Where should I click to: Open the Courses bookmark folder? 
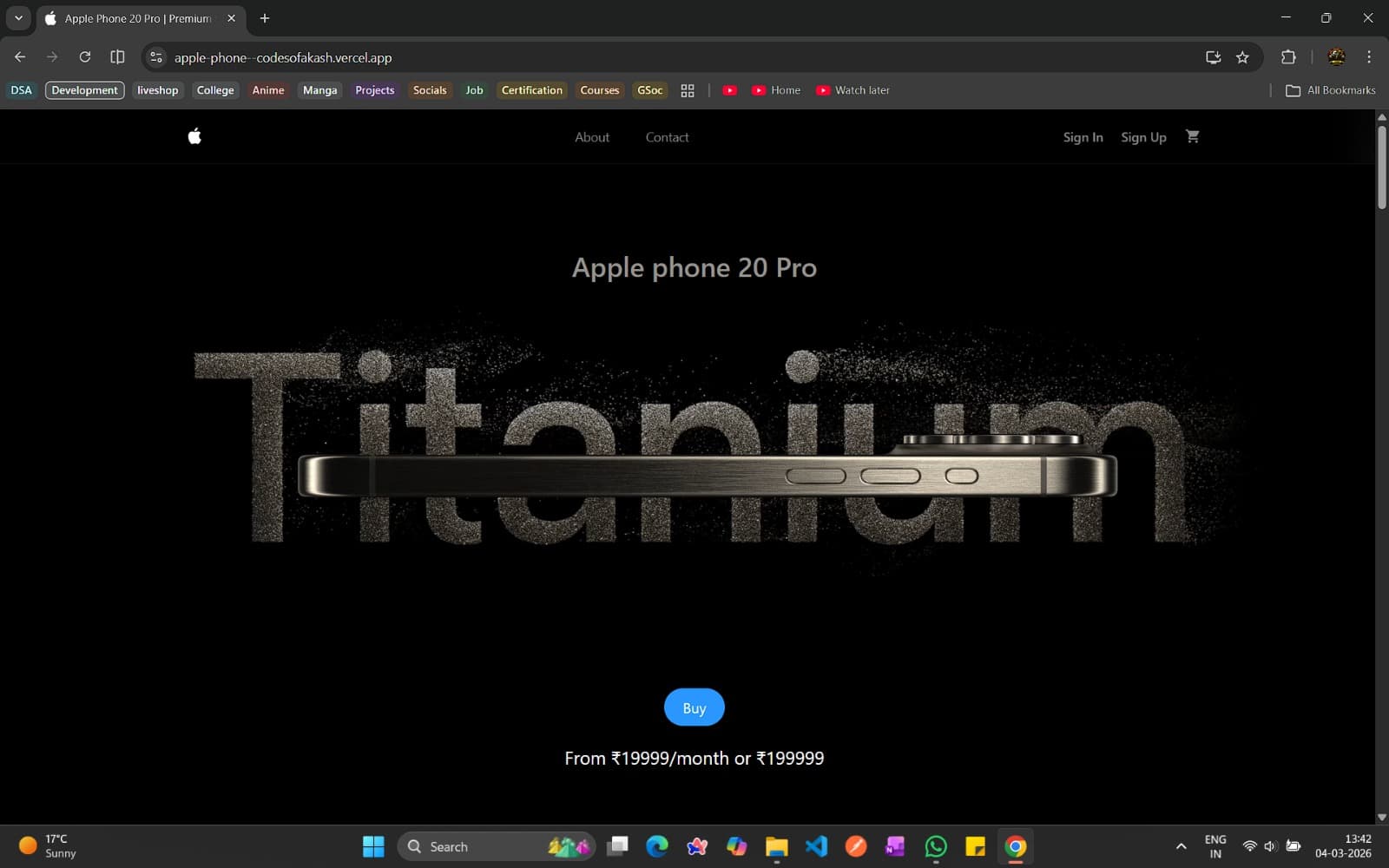point(599,90)
